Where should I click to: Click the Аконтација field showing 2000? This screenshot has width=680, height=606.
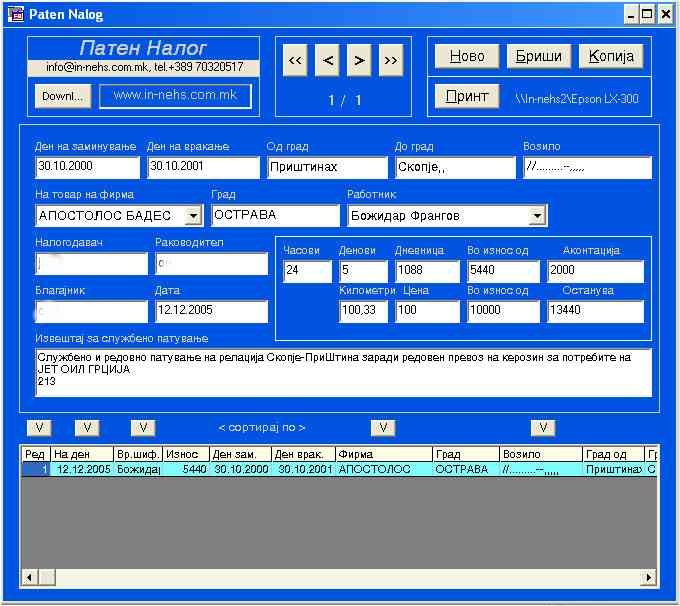pyautogui.click(x=595, y=272)
